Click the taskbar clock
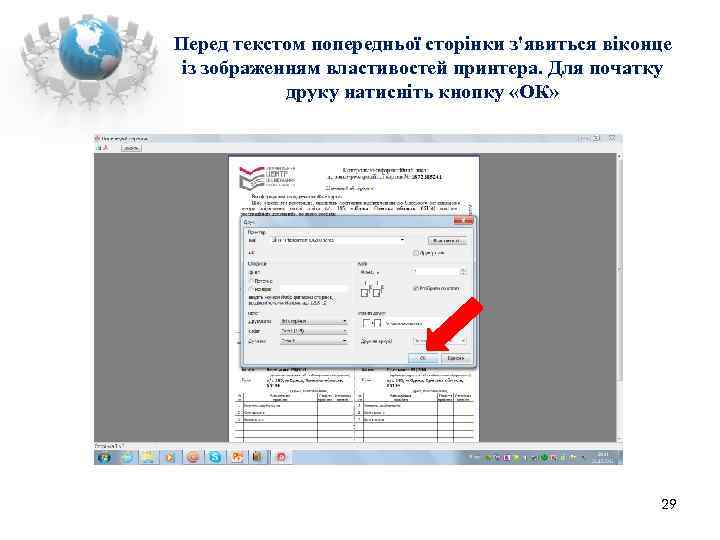 pyautogui.click(x=602, y=457)
